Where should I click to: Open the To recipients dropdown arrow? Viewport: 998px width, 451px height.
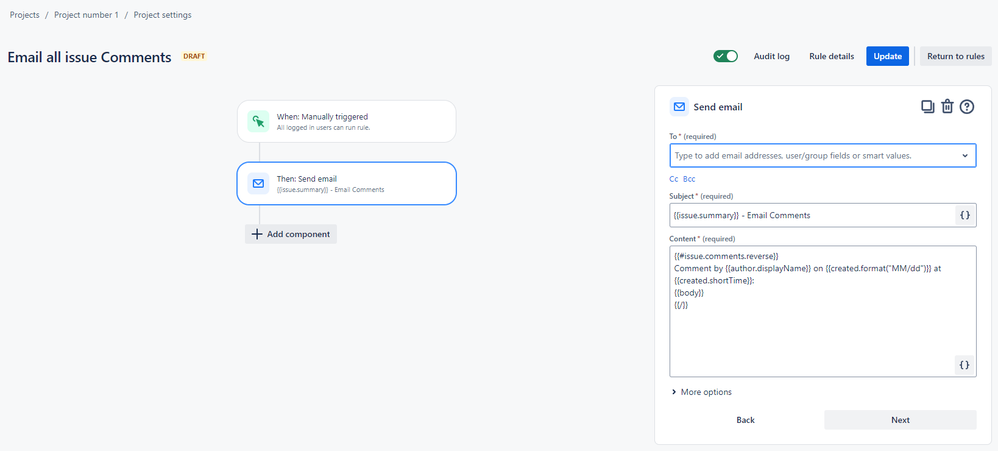(965, 156)
